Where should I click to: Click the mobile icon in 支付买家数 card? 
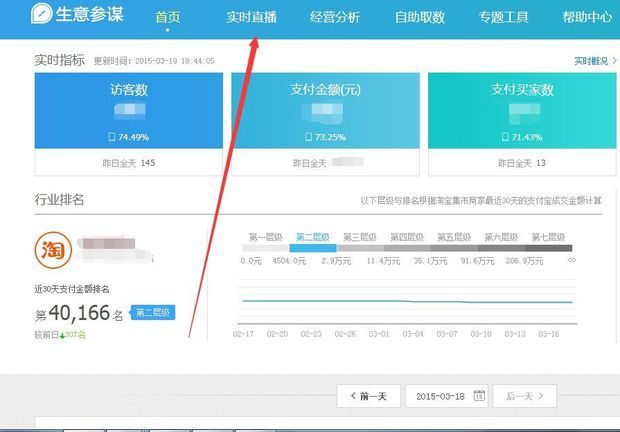(504, 136)
